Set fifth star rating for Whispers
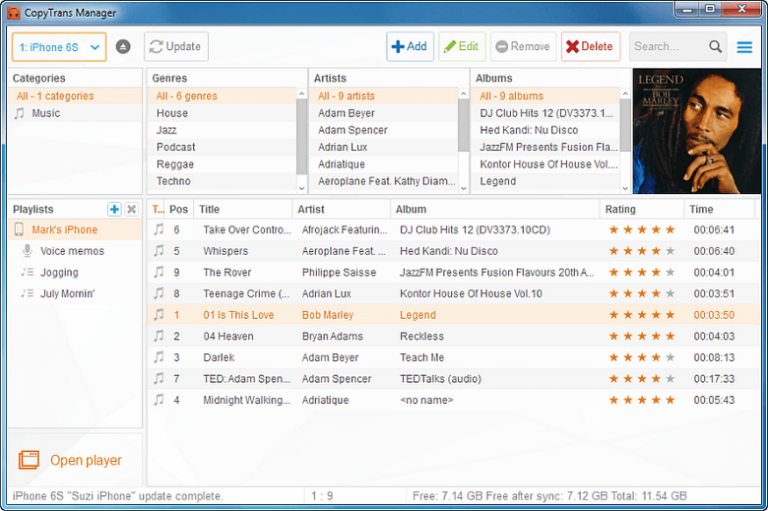768x511 pixels. tap(671, 251)
